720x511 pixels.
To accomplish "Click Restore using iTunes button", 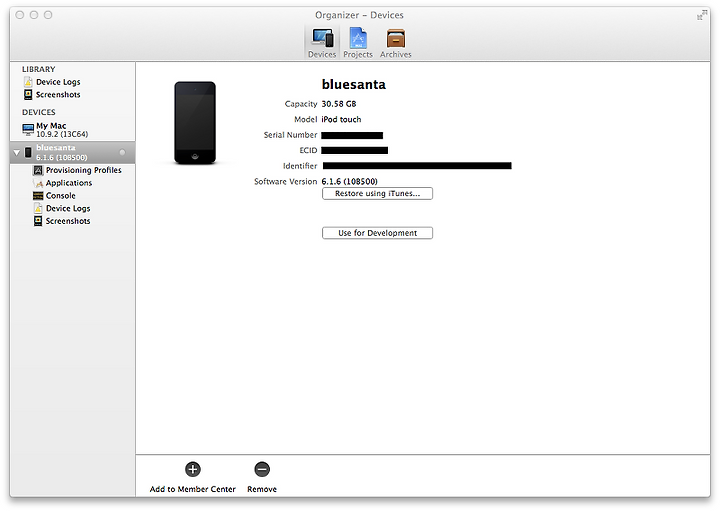I will tap(377, 194).
